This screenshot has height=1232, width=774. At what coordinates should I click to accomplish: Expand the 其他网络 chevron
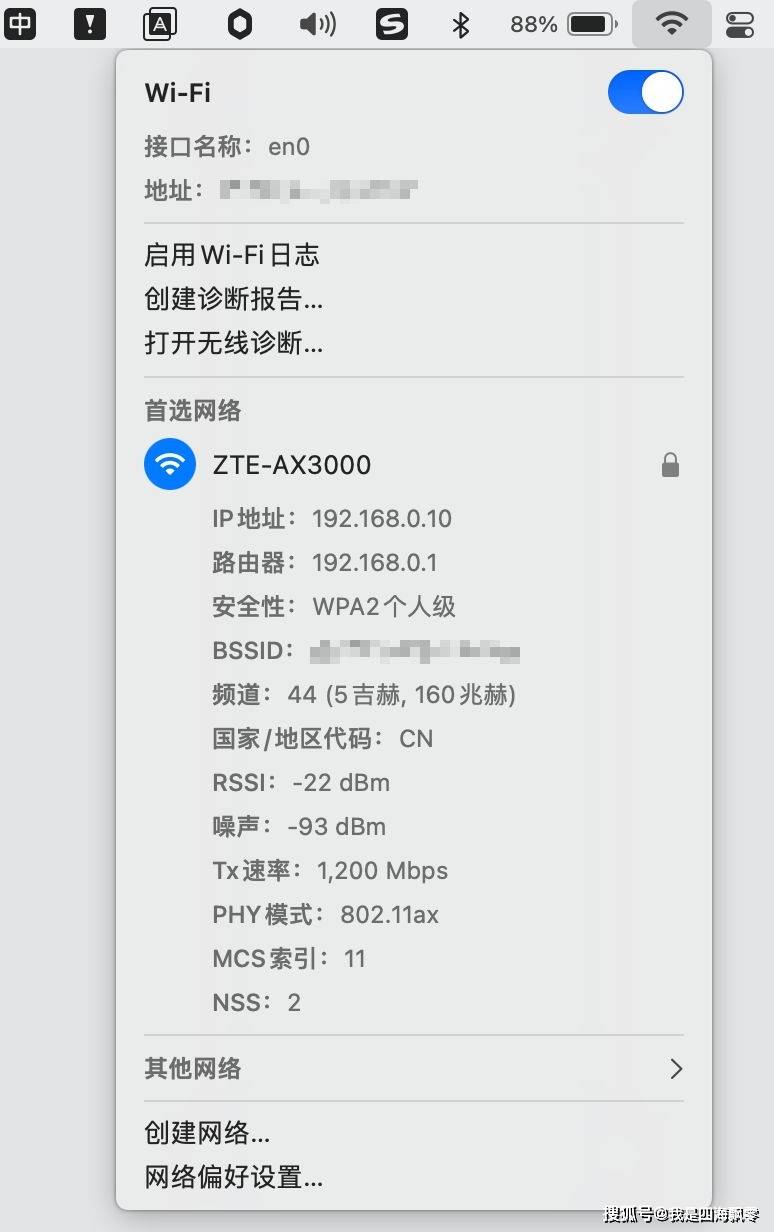pos(676,1069)
